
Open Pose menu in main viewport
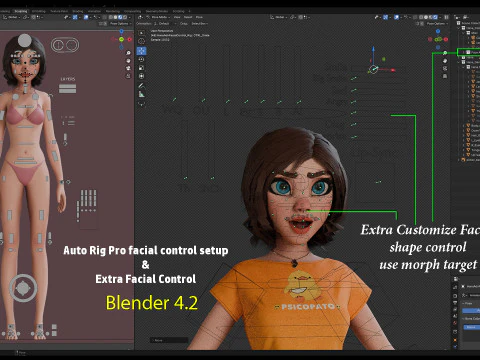coord(199,17)
